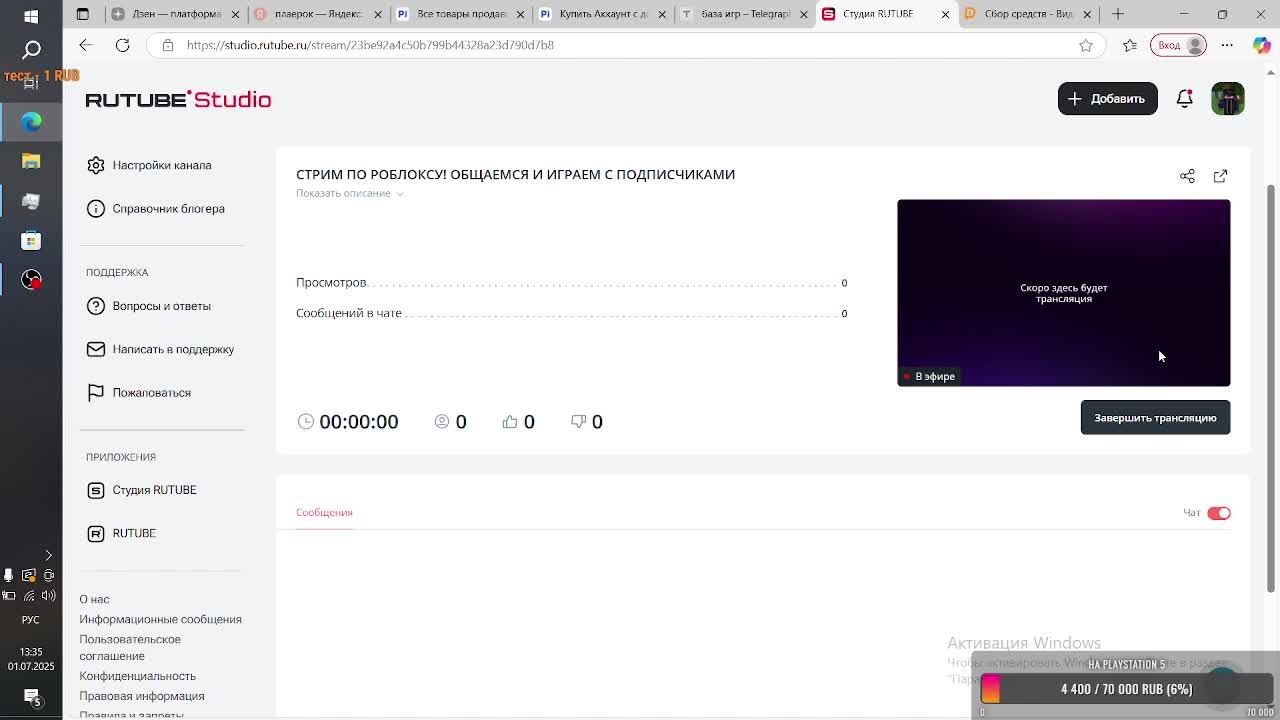The width and height of the screenshot is (1280, 720).
Task: Open the Edge favorites list
Action: coord(1130,45)
